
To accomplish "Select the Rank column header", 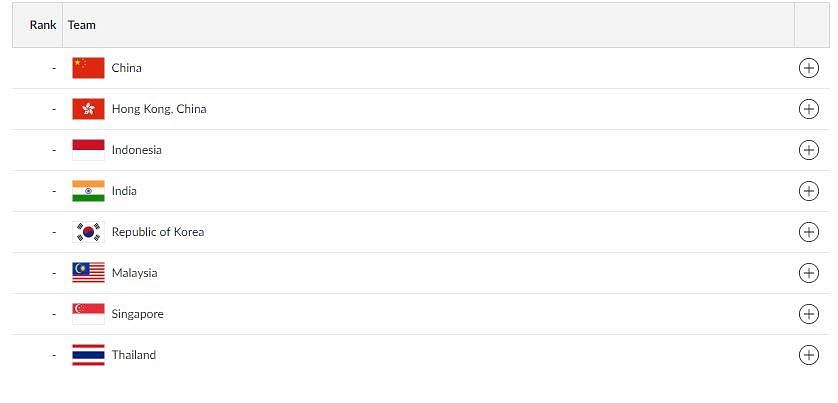I will [43, 25].
